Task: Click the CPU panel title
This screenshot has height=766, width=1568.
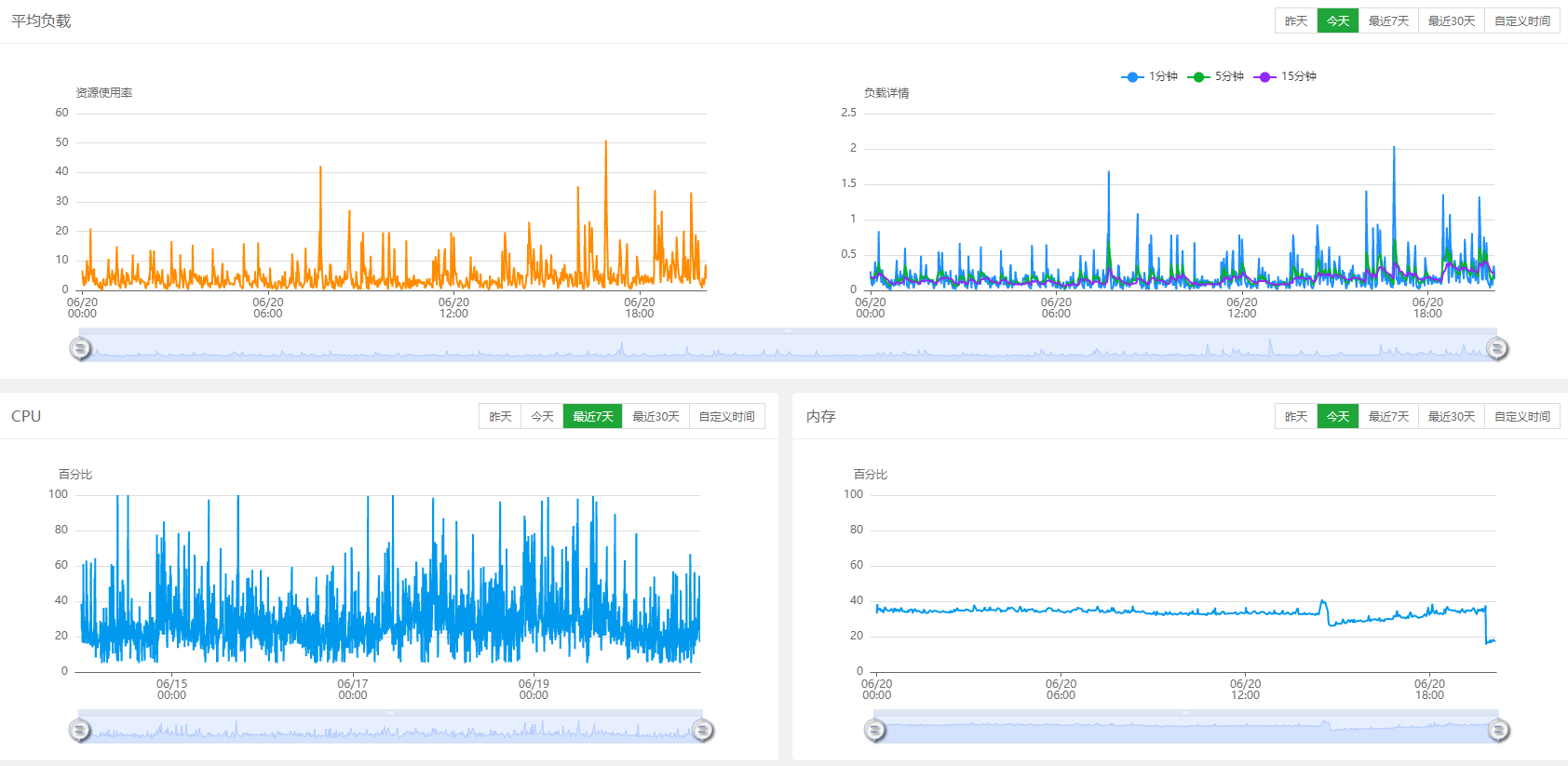Action: 26,416
